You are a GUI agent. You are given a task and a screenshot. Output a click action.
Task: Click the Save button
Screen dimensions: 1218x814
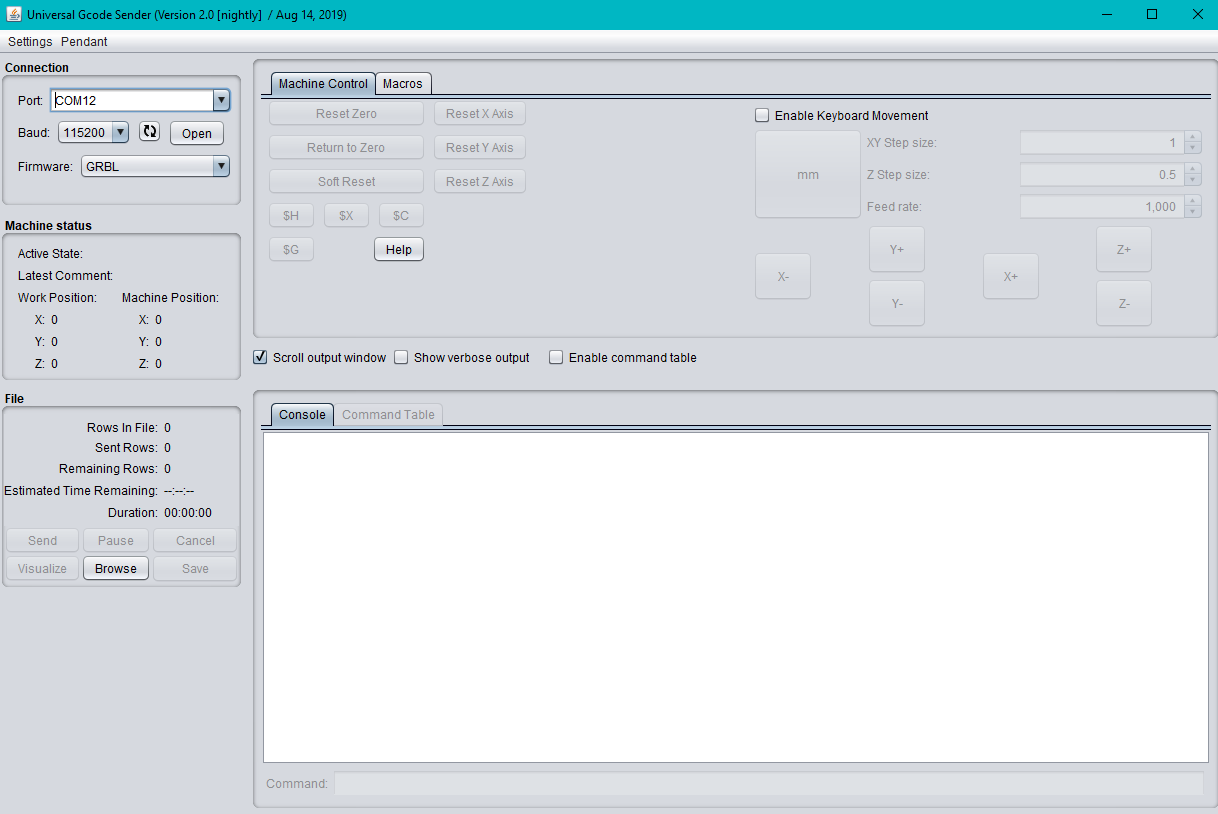[195, 568]
